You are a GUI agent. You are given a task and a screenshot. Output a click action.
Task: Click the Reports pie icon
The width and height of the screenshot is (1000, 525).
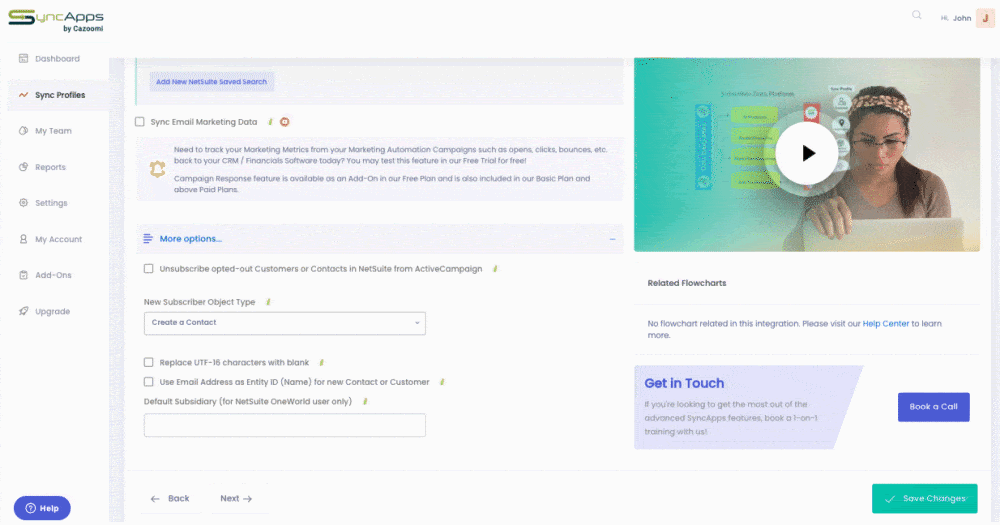click(24, 167)
